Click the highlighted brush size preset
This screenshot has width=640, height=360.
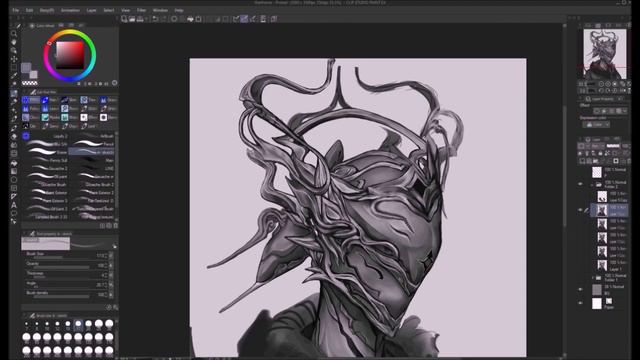coord(78,325)
